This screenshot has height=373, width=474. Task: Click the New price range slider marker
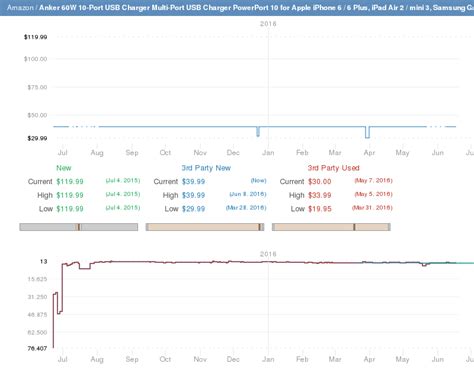pos(79,227)
